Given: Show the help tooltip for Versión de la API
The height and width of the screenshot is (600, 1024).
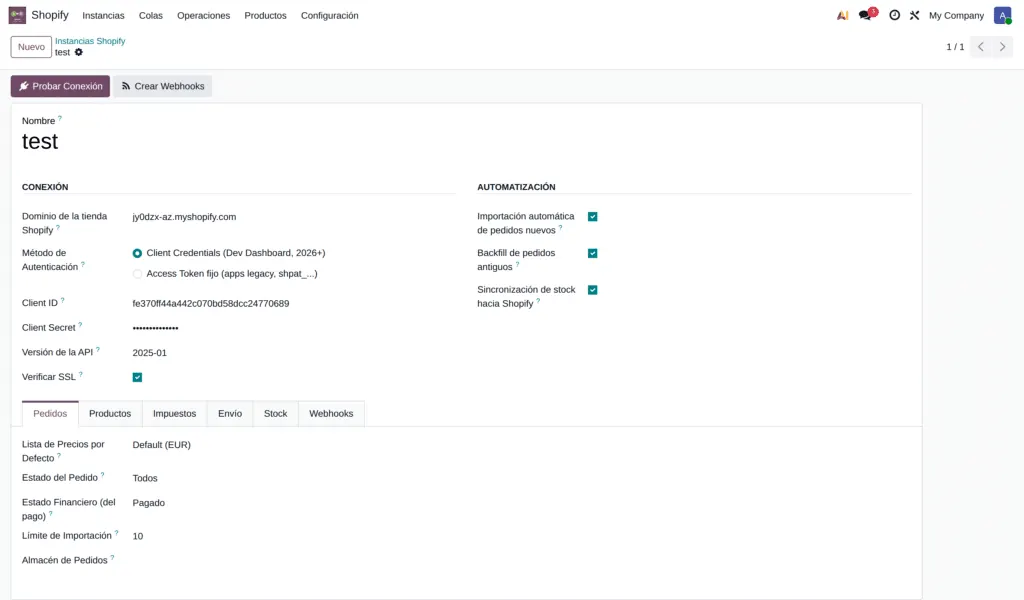Looking at the screenshot, I should [98, 349].
